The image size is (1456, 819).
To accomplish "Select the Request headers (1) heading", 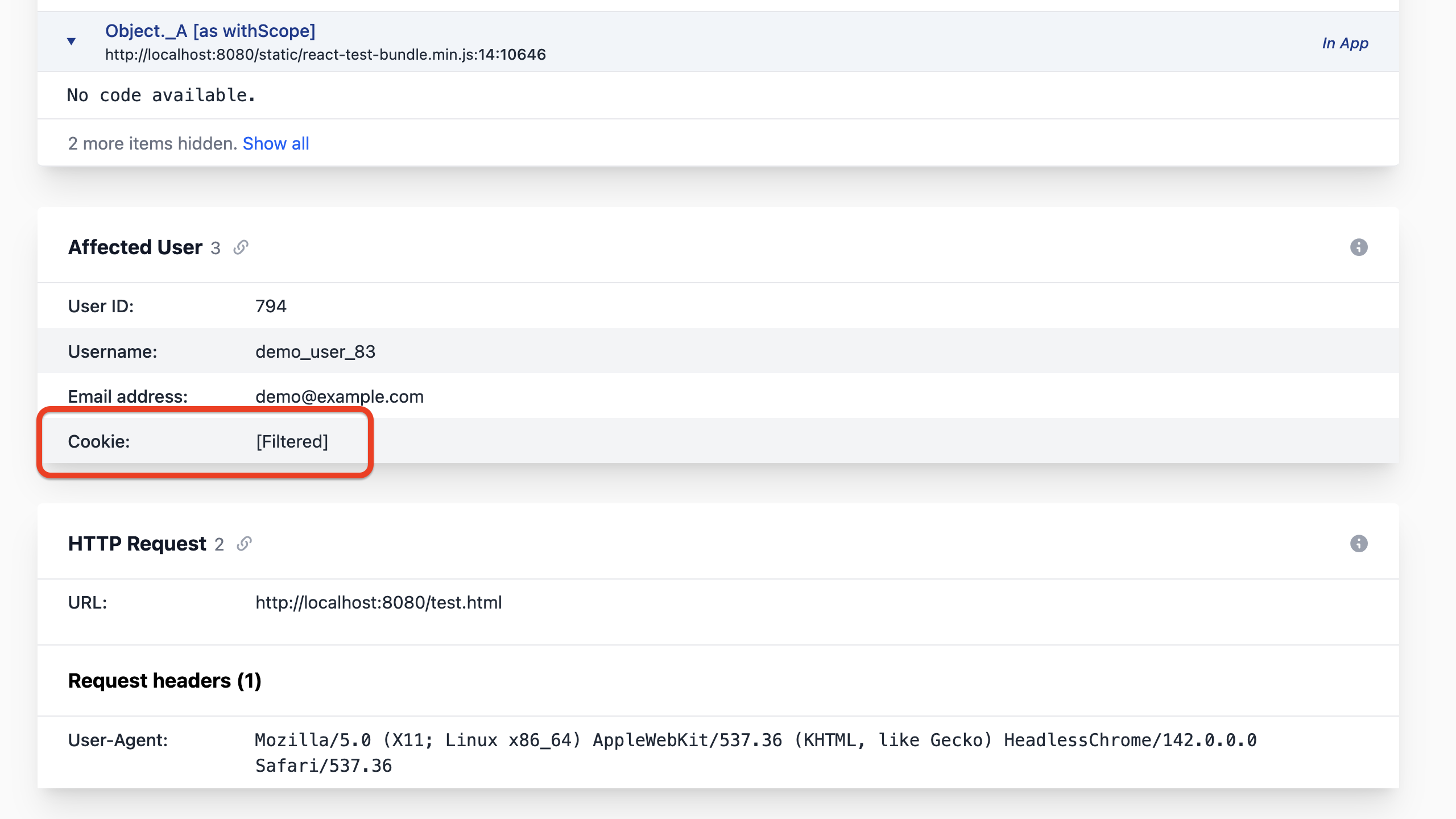I will click(x=164, y=680).
